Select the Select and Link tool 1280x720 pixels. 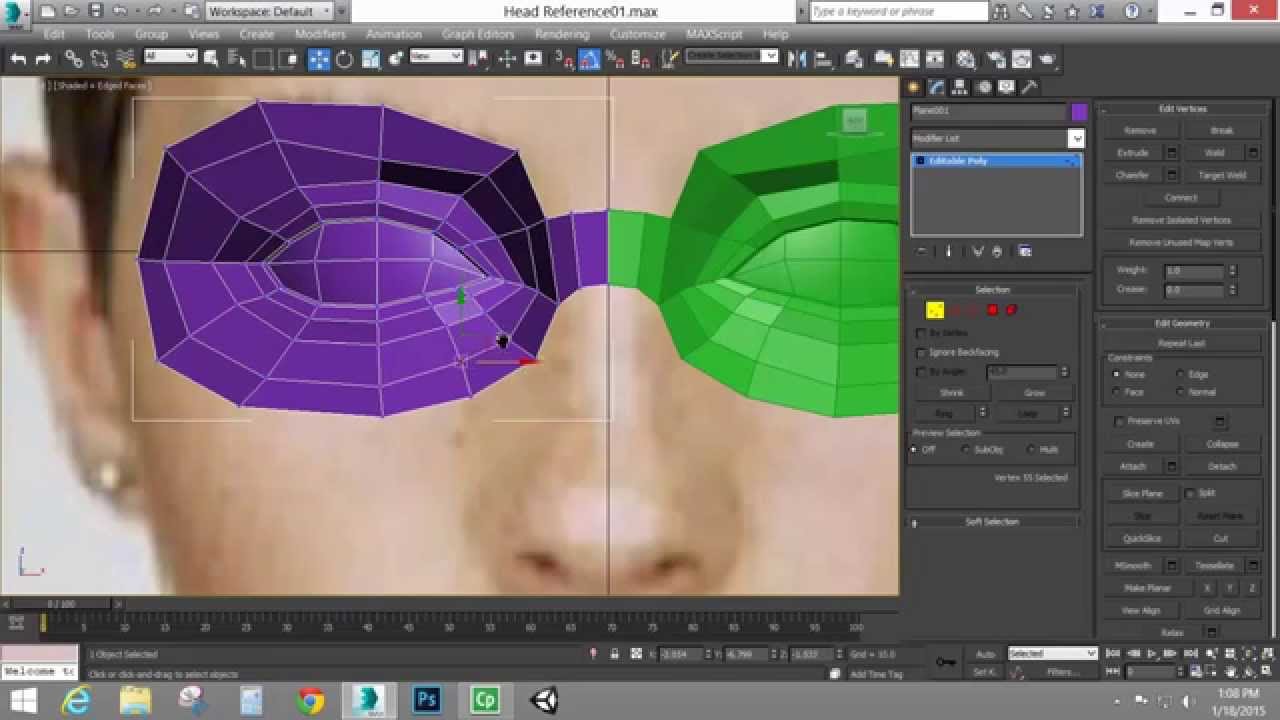click(73, 59)
